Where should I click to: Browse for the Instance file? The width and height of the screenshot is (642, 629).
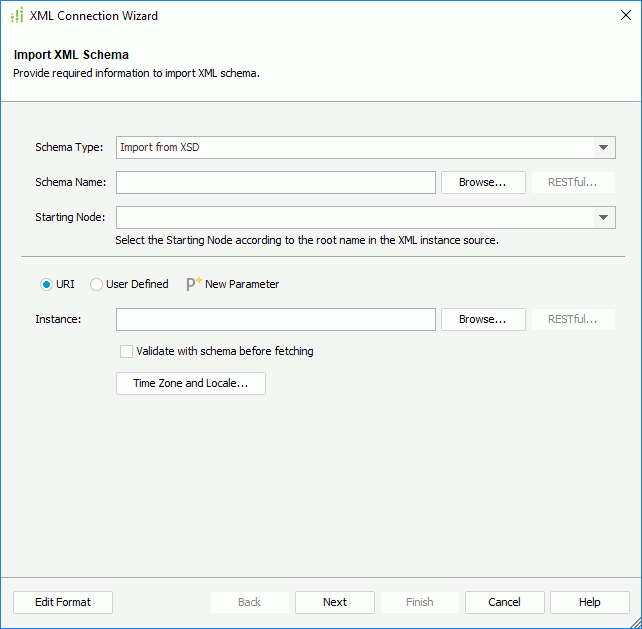coord(483,319)
